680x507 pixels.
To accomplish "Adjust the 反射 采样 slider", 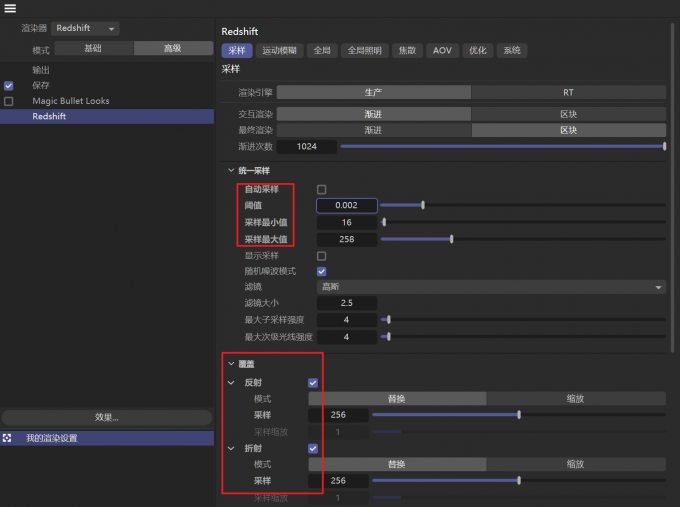I will point(519,415).
